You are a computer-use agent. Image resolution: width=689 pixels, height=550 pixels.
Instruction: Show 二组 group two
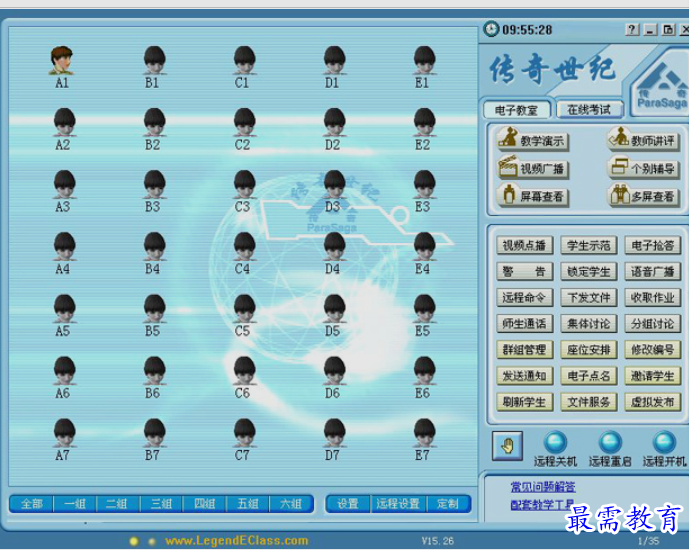(x=118, y=503)
